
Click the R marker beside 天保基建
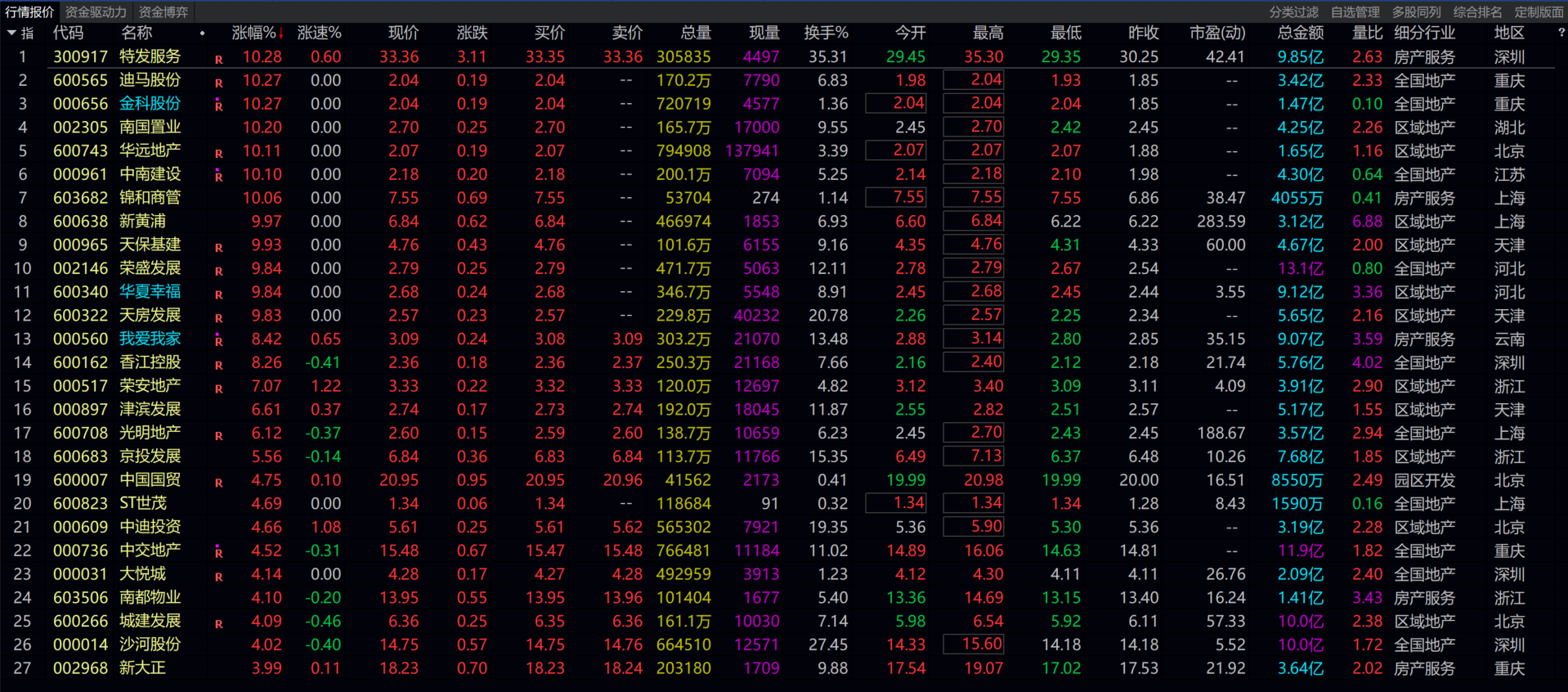click(218, 248)
